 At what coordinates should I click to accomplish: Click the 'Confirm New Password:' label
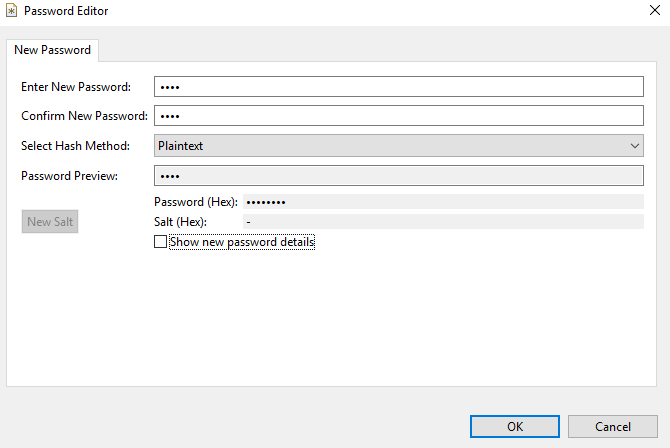[84, 117]
